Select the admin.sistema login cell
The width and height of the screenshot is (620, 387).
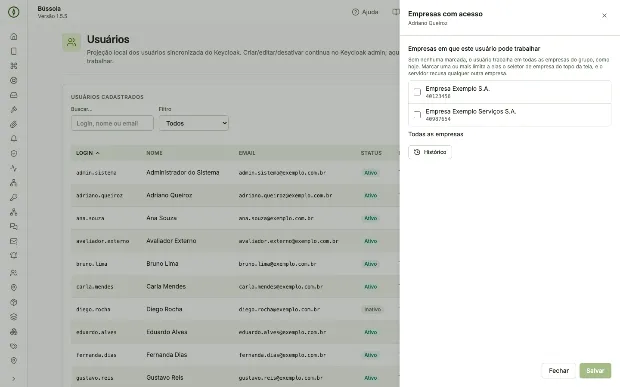[96, 173]
